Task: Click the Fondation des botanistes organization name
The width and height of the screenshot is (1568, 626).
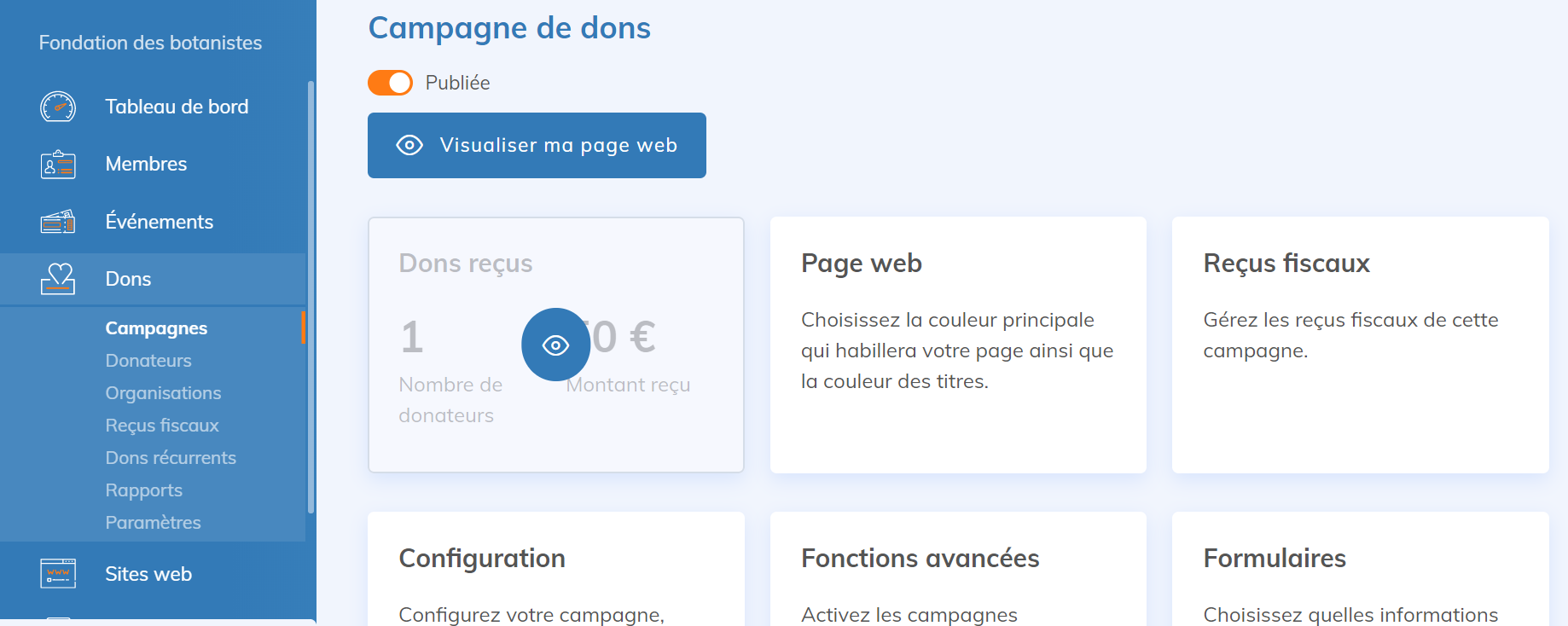Action: pos(150,43)
